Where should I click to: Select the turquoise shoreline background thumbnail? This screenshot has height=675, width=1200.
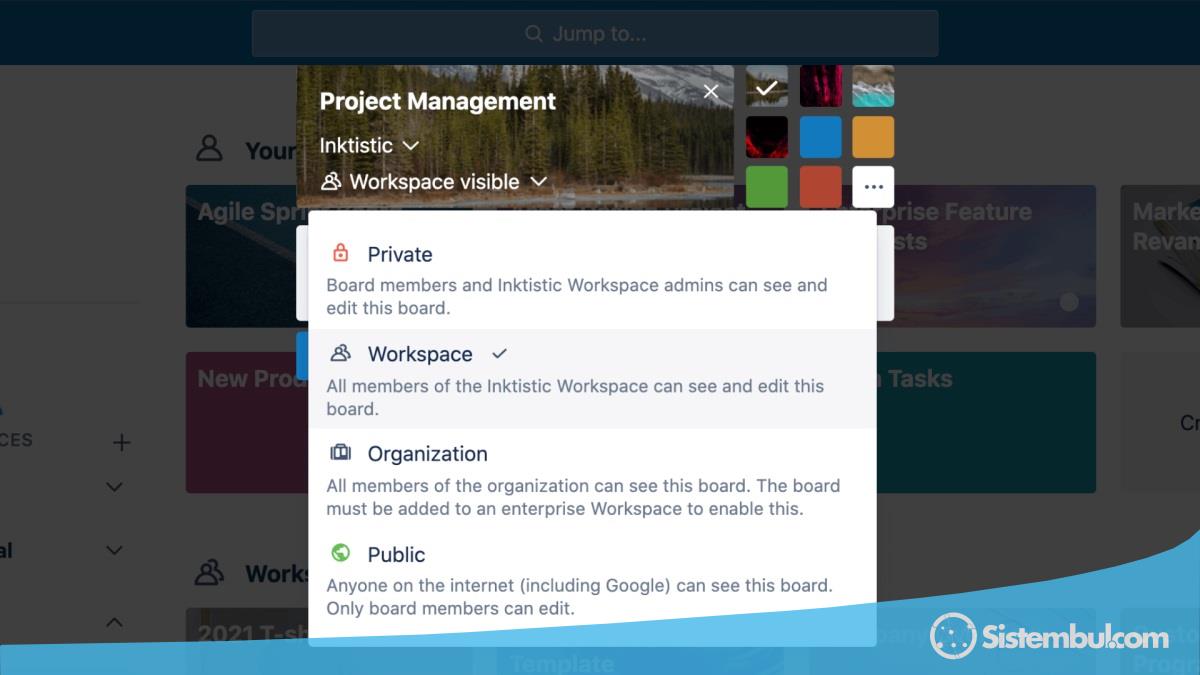[x=873, y=87]
